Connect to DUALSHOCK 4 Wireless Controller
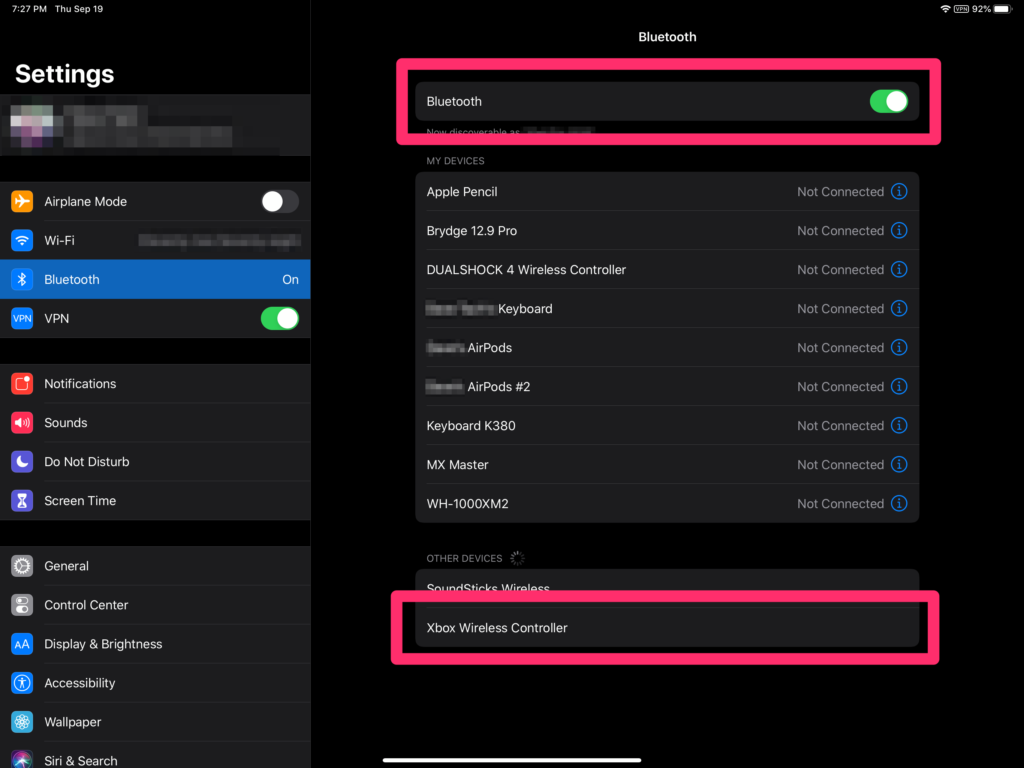The width and height of the screenshot is (1024, 768). click(667, 270)
